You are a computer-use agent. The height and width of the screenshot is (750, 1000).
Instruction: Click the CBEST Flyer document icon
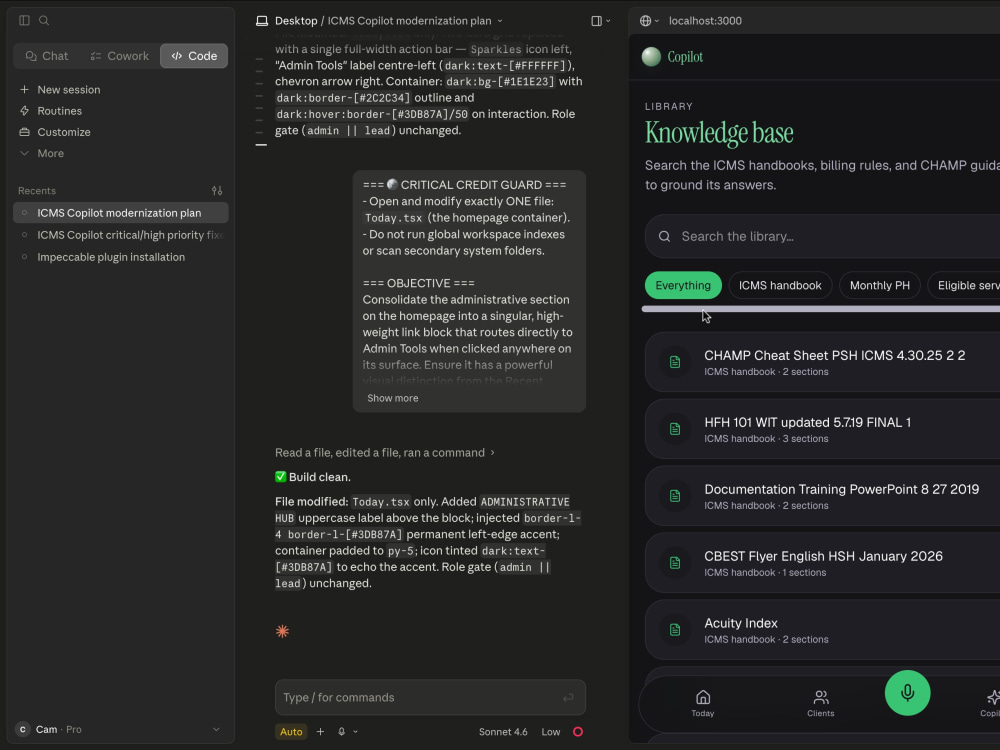tap(675, 563)
